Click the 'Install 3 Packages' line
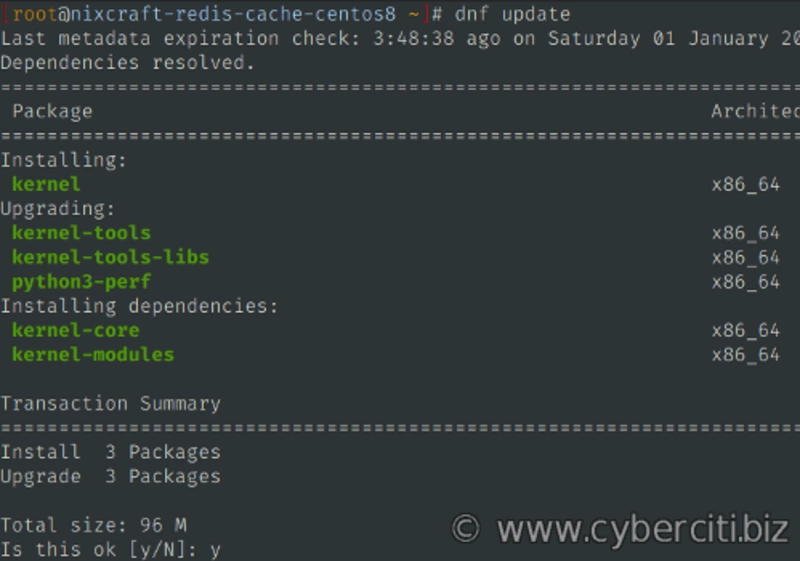Viewport: 800px width, 561px height. point(110,452)
